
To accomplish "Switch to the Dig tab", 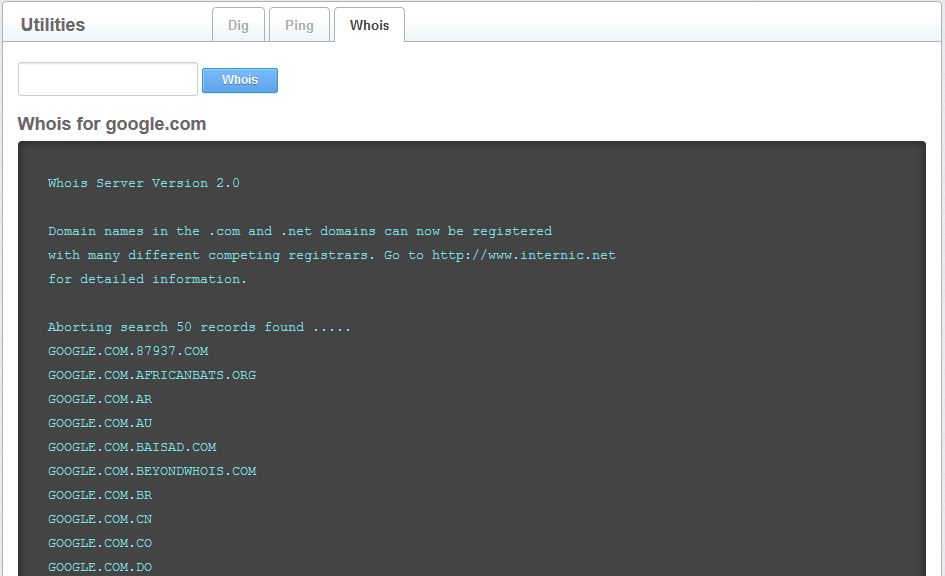I will [x=238, y=25].
